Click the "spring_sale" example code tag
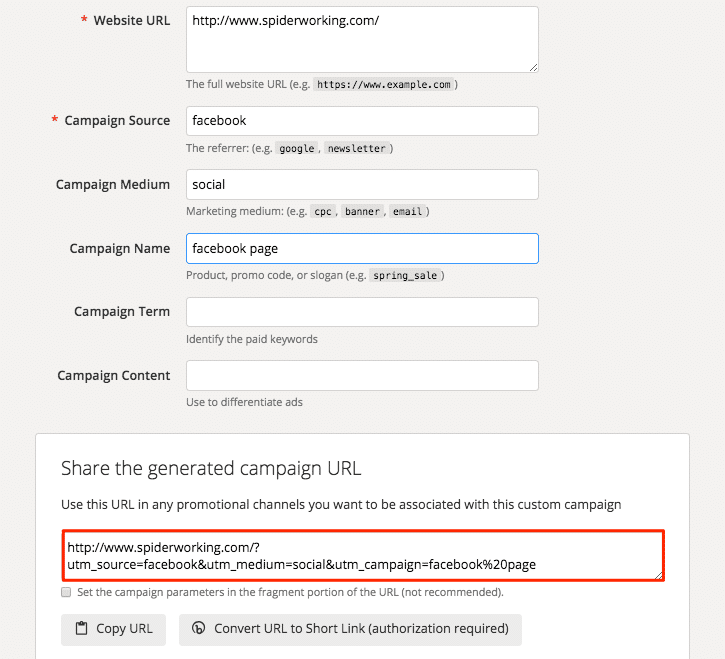The width and height of the screenshot is (725, 659). tap(405, 275)
